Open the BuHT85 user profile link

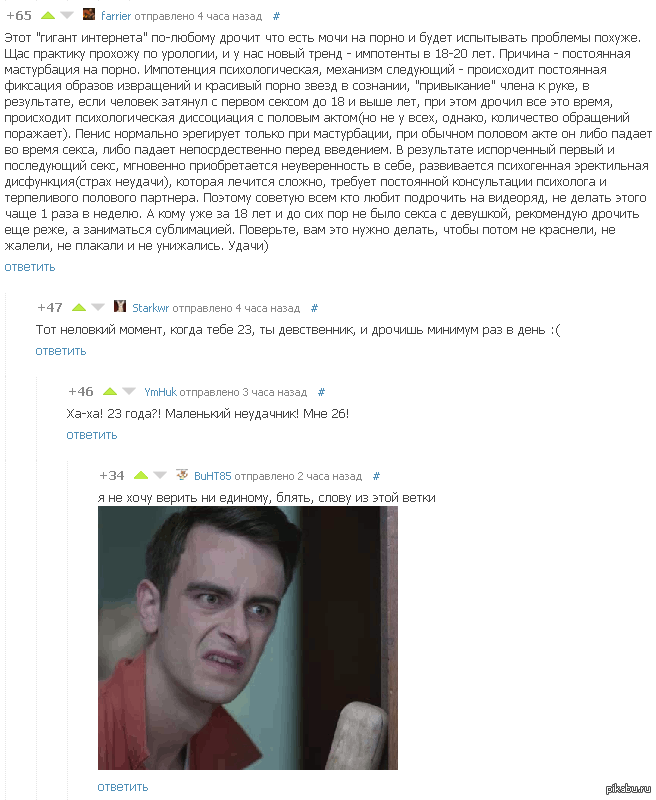tap(213, 476)
